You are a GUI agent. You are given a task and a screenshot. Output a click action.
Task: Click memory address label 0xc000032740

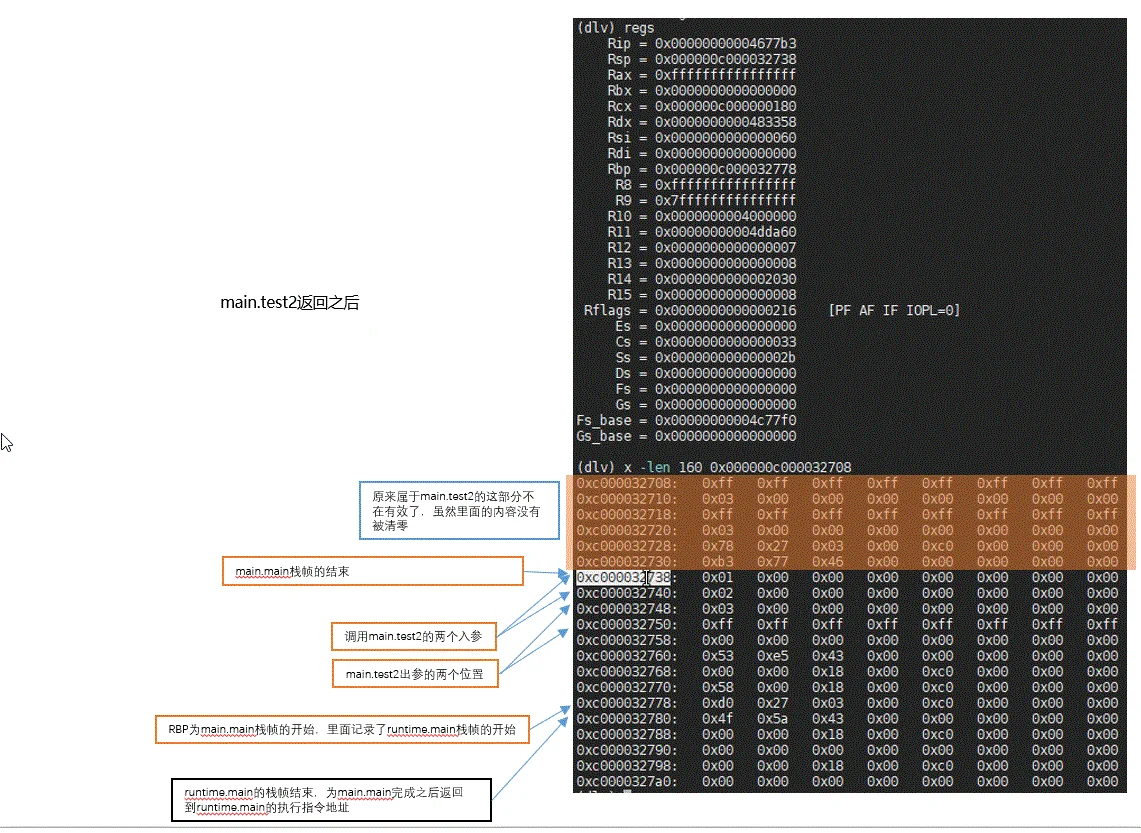(x=627, y=594)
